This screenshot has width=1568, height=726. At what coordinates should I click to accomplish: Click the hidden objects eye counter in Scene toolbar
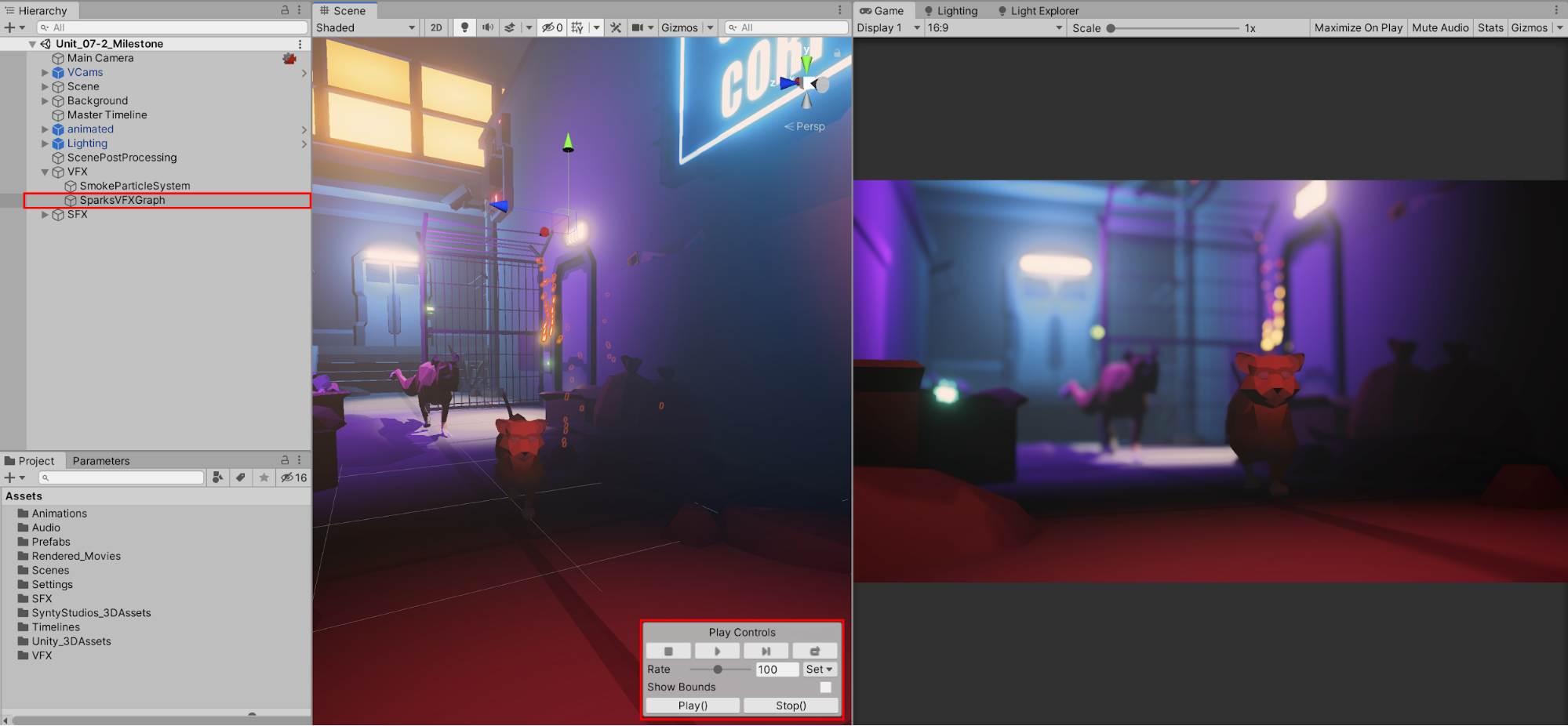pos(553,27)
